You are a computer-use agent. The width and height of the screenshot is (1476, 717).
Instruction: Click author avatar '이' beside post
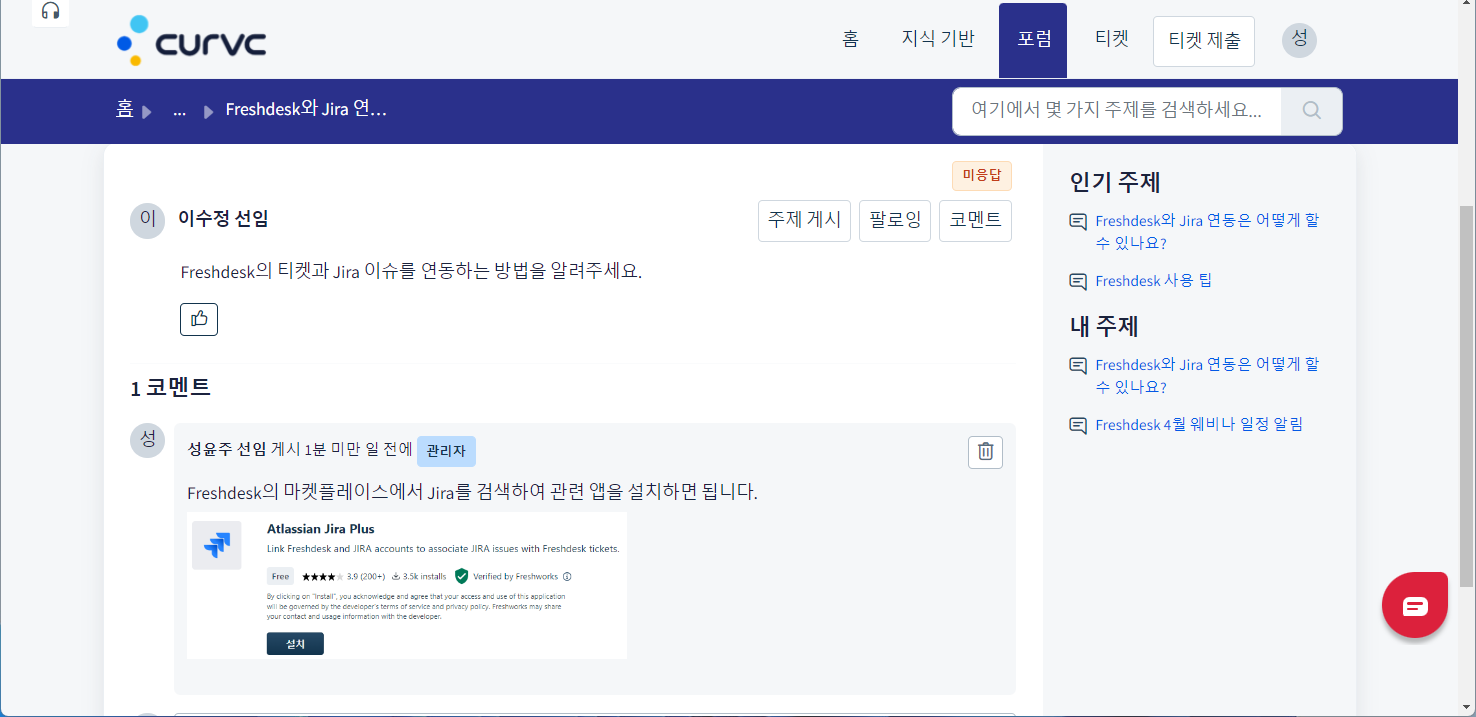(147, 220)
